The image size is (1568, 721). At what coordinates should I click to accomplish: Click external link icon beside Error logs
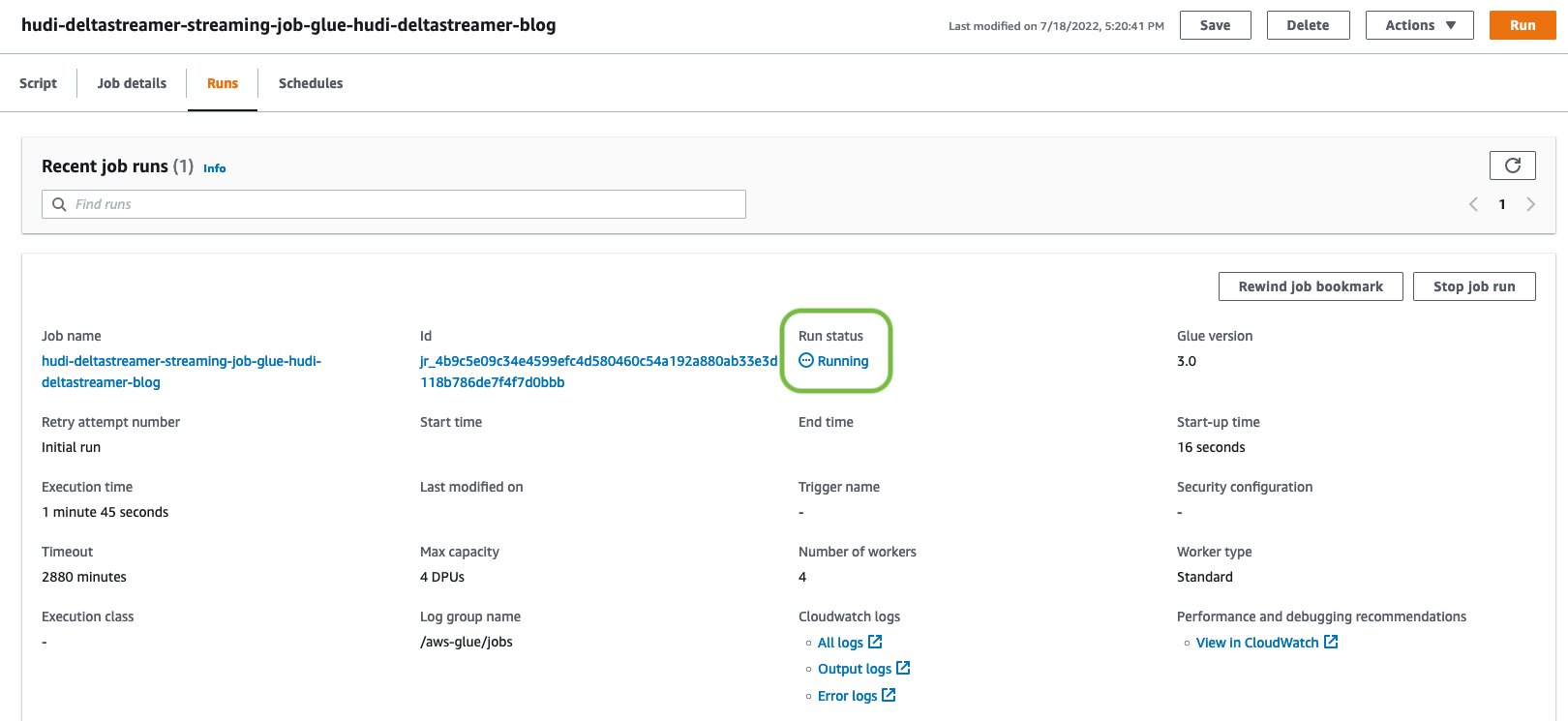[x=889, y=695]
